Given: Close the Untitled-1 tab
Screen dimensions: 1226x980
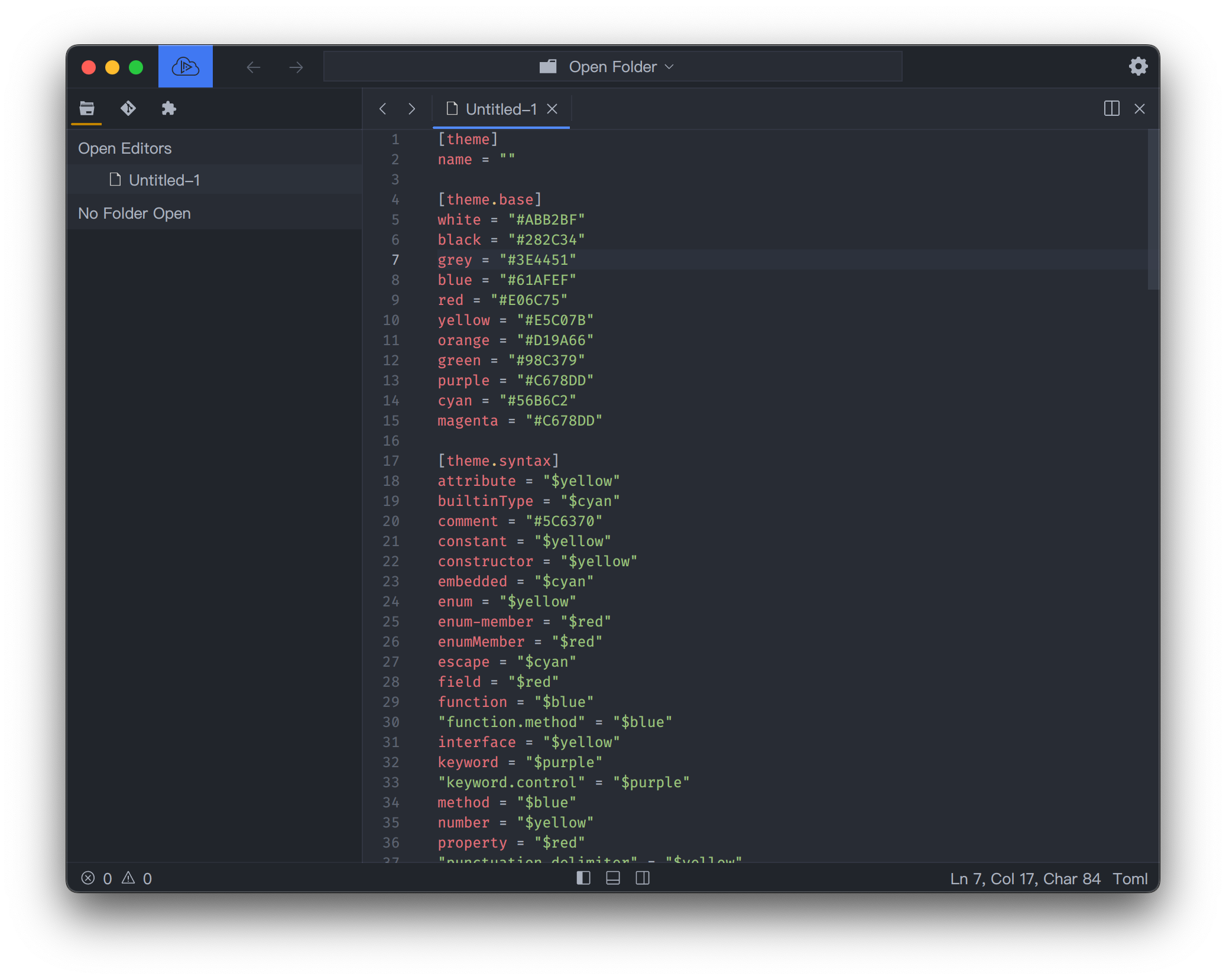Looking at the screenshot, I should pos(552,109).
